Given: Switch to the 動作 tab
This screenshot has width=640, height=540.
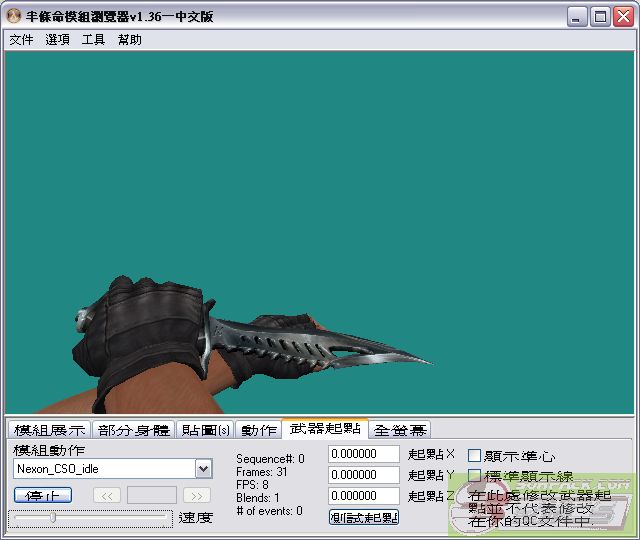Looking at the screenshot, I should (259, 430).
